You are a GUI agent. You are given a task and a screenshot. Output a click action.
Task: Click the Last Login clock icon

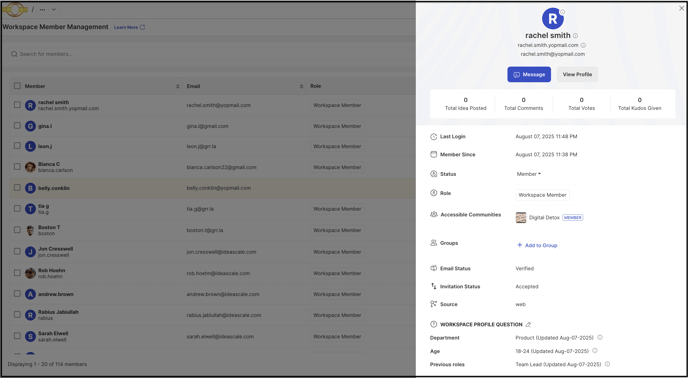[x=434, y=137]
